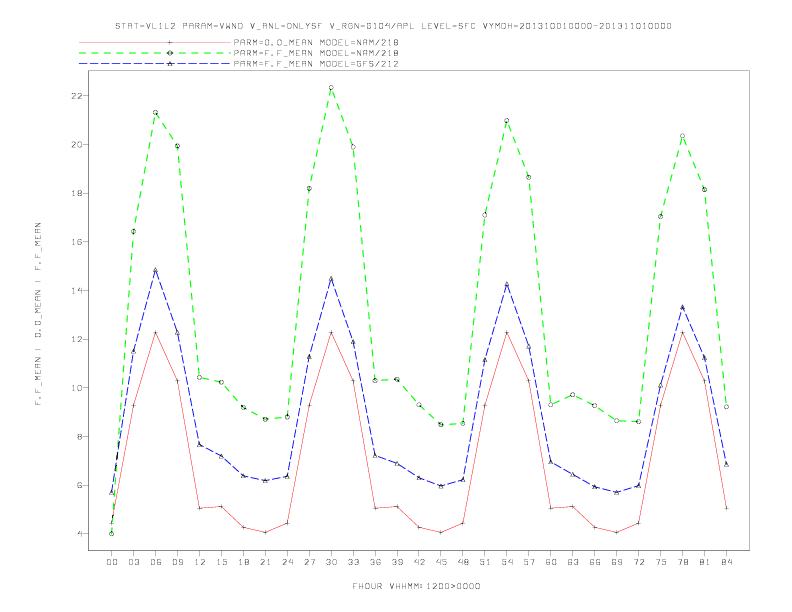The height and width of the screenshot is (612, 792).
Task: Click blue triangle marker at final hour 84
Action: pos(726,464)
